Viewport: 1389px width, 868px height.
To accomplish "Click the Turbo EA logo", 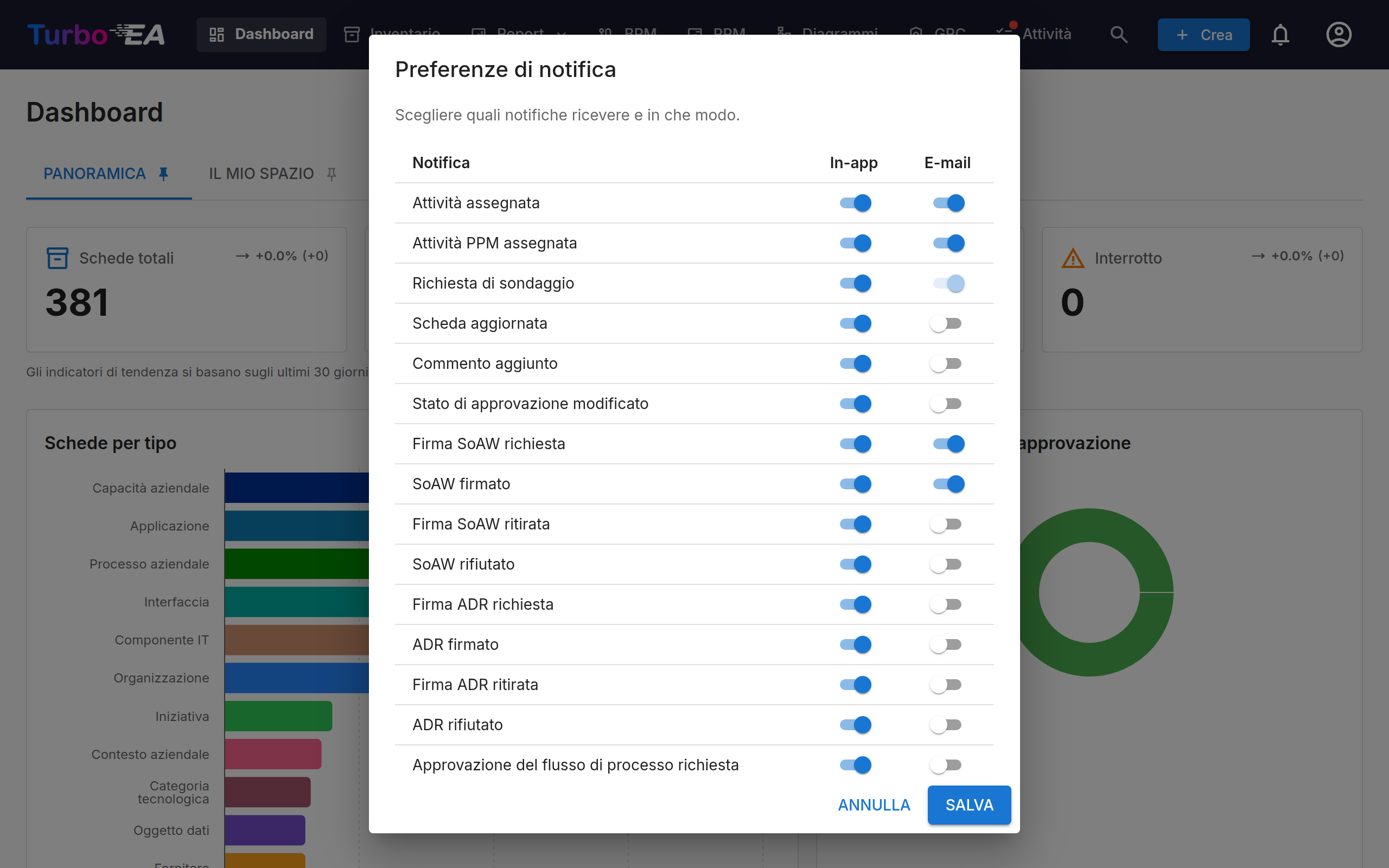I will coord(96,34).
